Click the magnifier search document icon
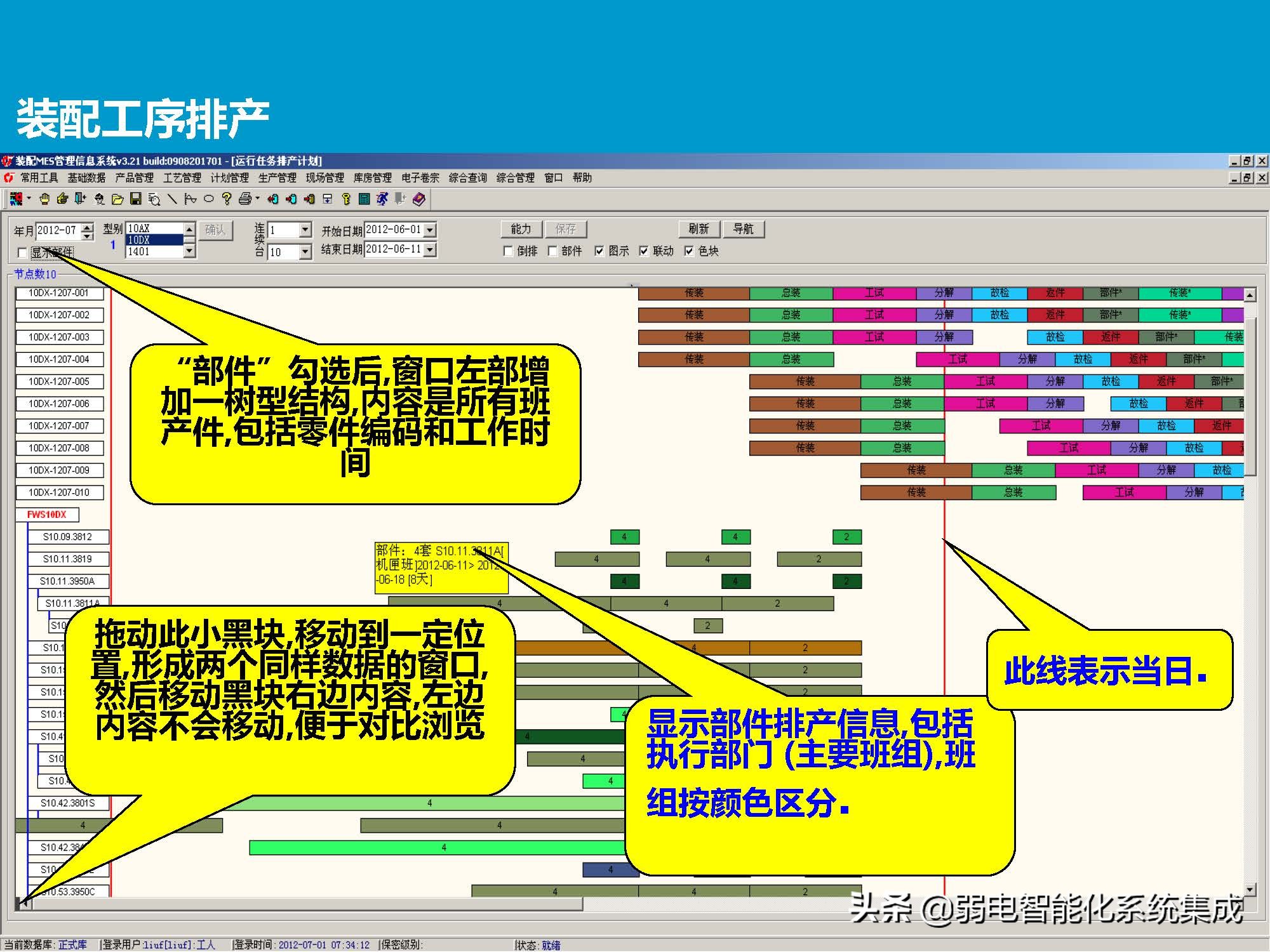Screen dimensions: 1270x952 pyautogui.click(x=154, y=199)
